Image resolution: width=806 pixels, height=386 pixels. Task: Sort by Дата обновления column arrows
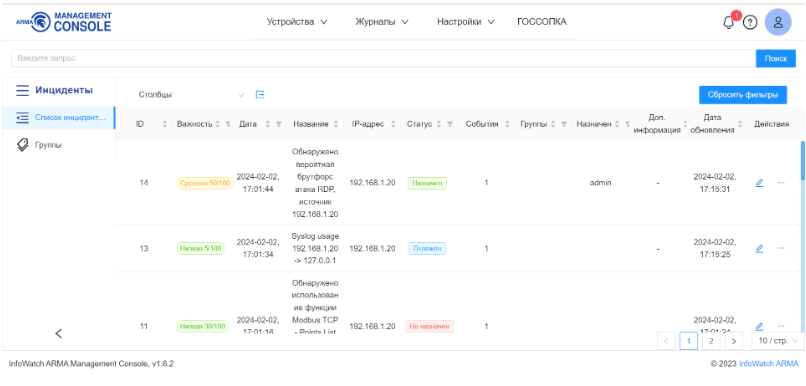click(740, 124)
